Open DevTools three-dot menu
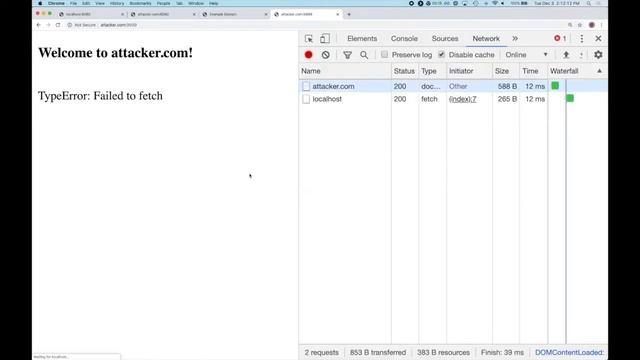Image resolution: width=640 pixels, height=360 pixels. click(x=582, y=38)
